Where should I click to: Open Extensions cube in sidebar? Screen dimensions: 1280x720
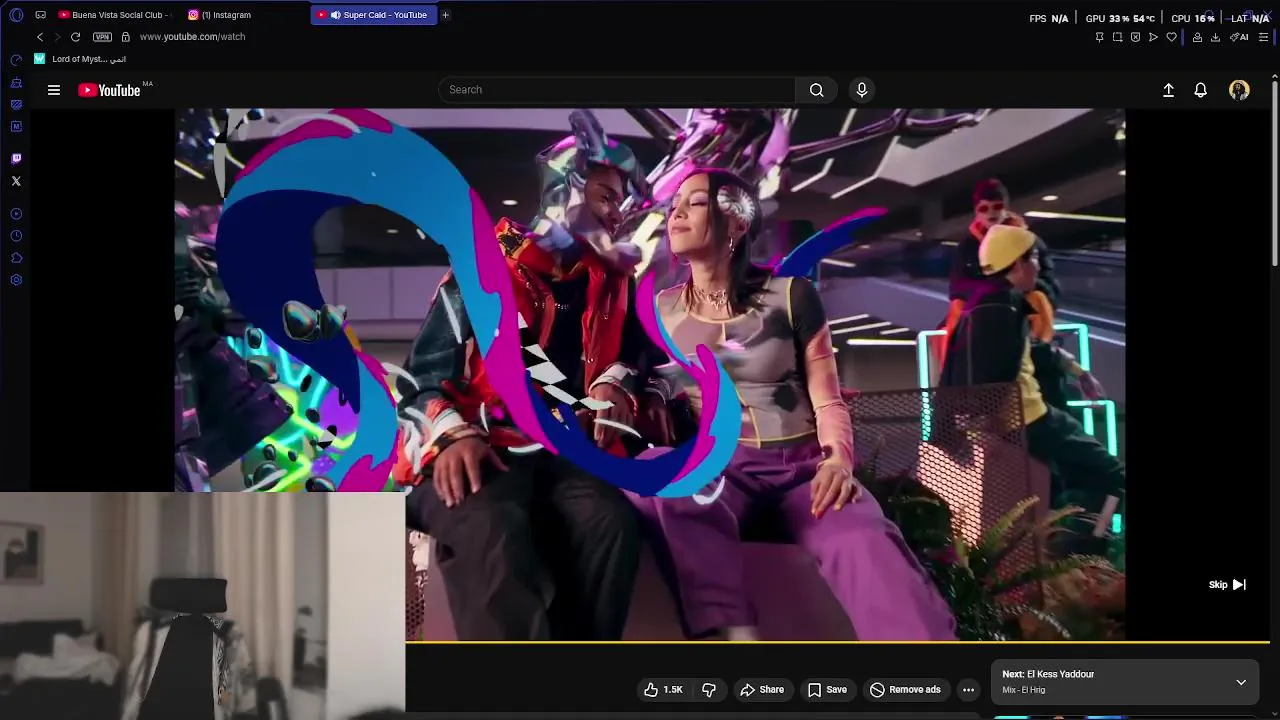pos(16,258)
